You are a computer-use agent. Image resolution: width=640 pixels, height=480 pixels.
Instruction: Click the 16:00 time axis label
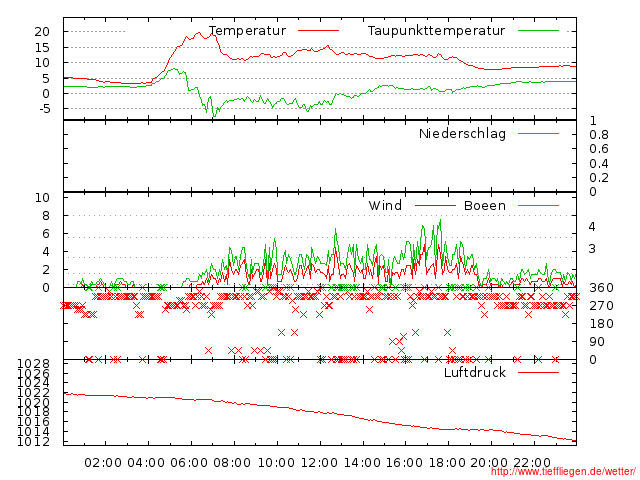pyautogui.click(x=404, y=463)
